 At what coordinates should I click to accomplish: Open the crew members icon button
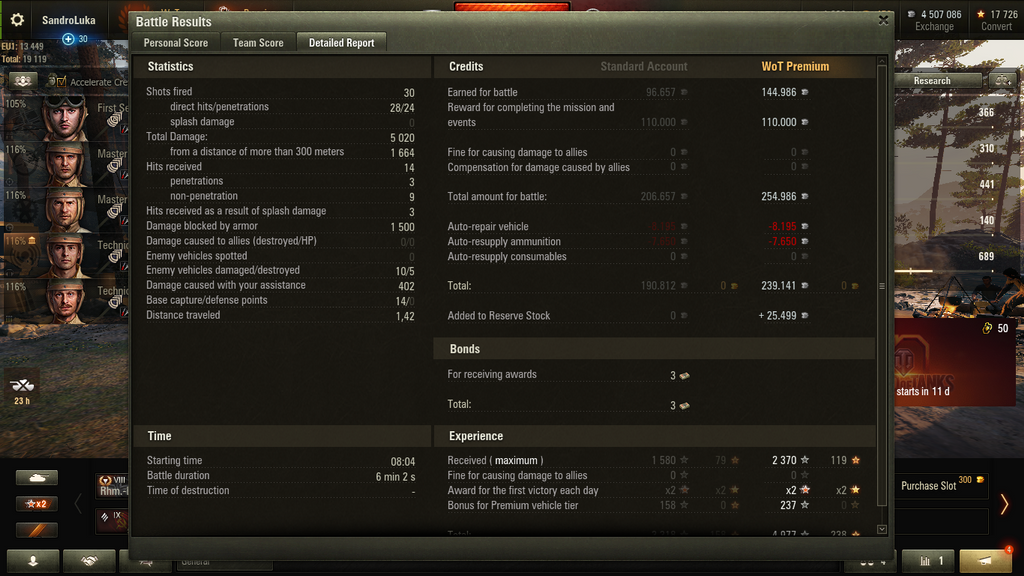(x=23, y=81)
